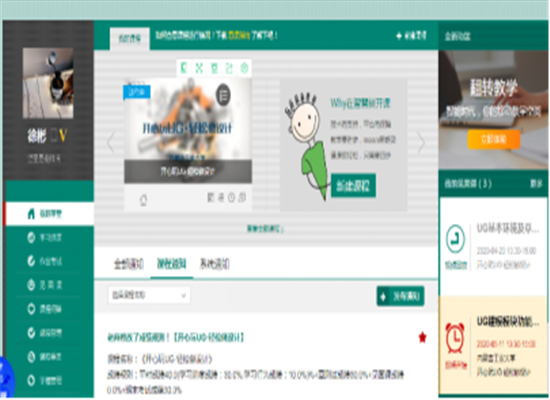Show the previous course with the left arrow
Image resolution: width=550 pixels, height=400 pixels.
111,142
